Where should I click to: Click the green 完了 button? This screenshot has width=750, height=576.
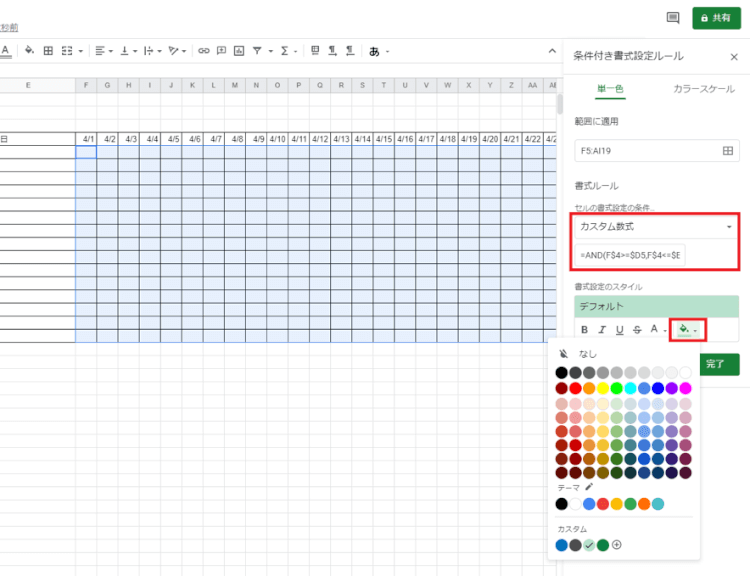714,364
